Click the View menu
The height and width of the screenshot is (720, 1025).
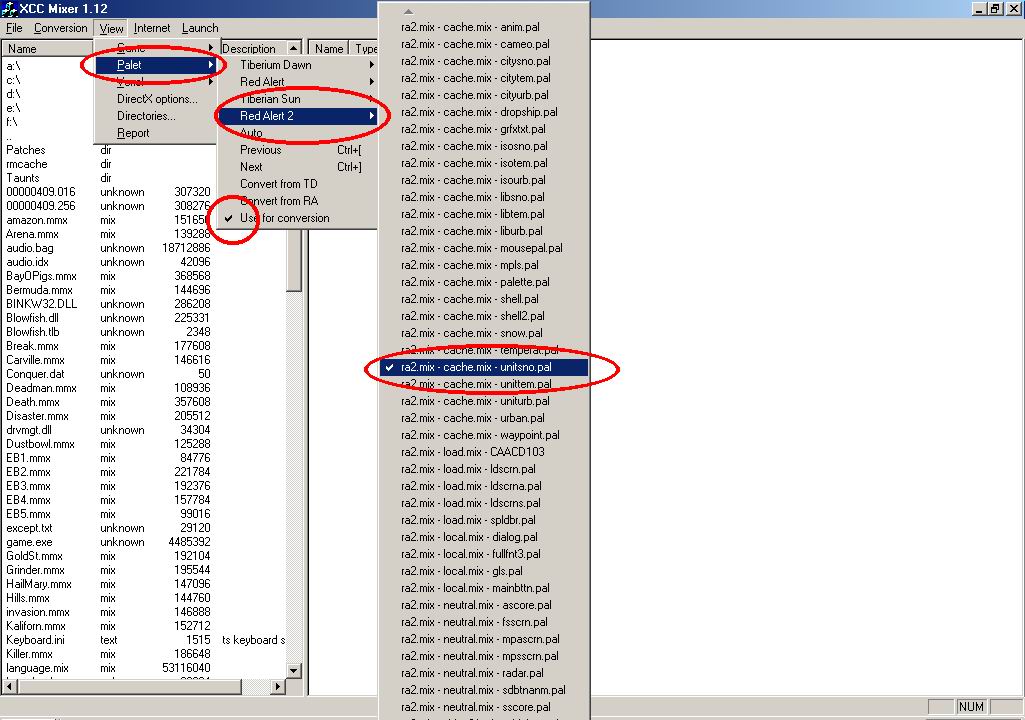coord(111,28)
